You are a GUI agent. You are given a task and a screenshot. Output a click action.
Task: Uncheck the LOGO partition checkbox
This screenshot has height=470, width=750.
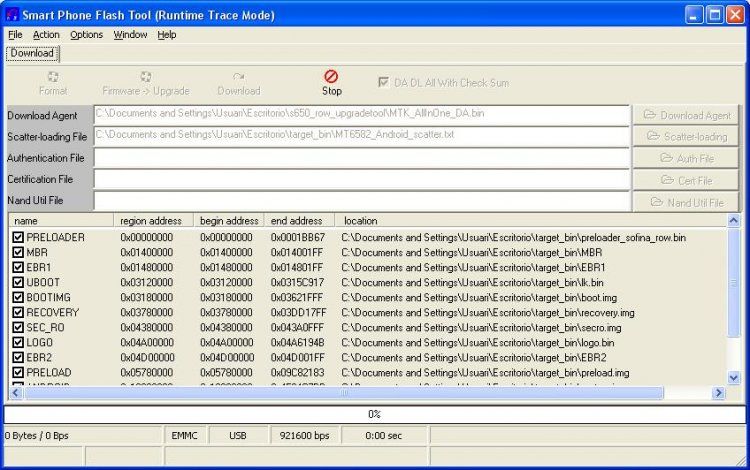point(18,342)
